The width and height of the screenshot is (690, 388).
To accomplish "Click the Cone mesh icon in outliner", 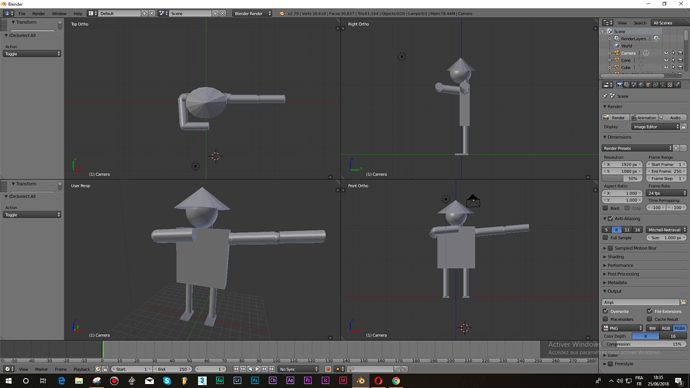I will [x=617, y=60].
